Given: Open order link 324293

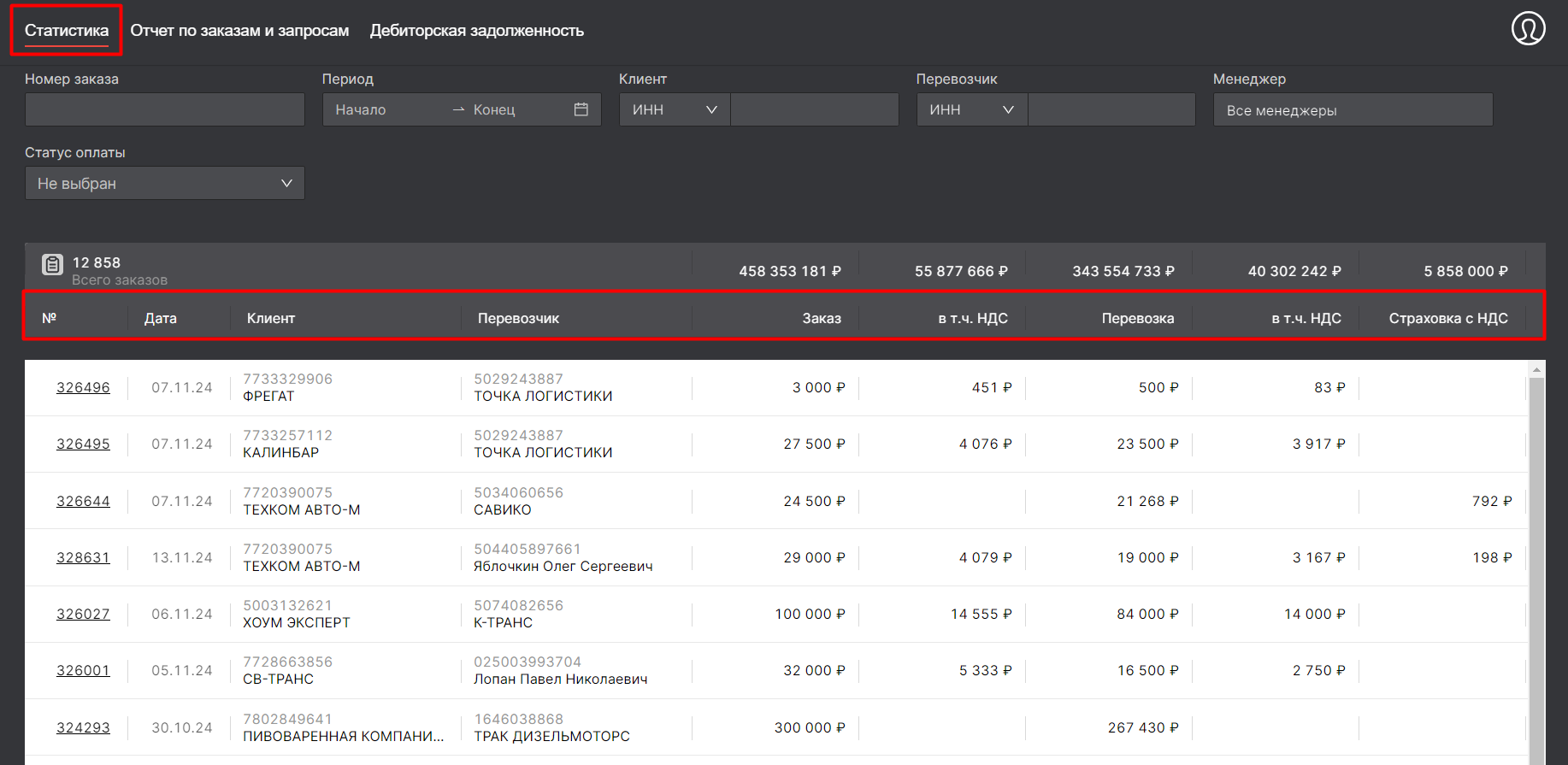Looking at the screenshot, I should tap(83, 727).
